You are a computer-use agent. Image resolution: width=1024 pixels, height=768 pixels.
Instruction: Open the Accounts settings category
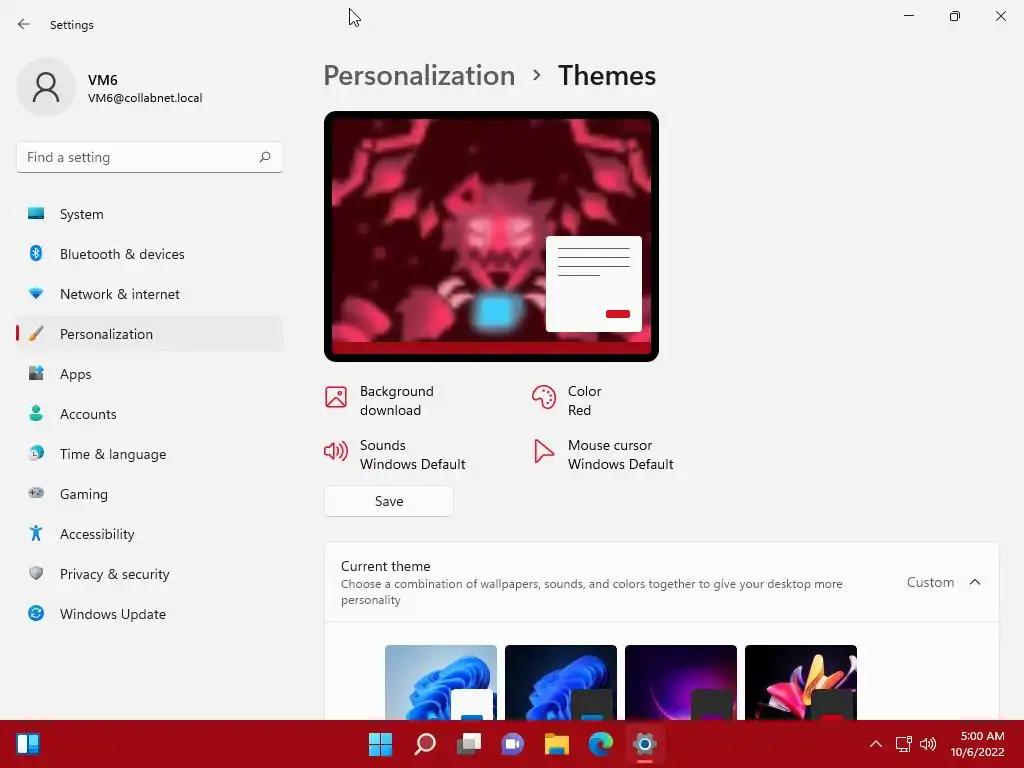(x=150, y=414)
